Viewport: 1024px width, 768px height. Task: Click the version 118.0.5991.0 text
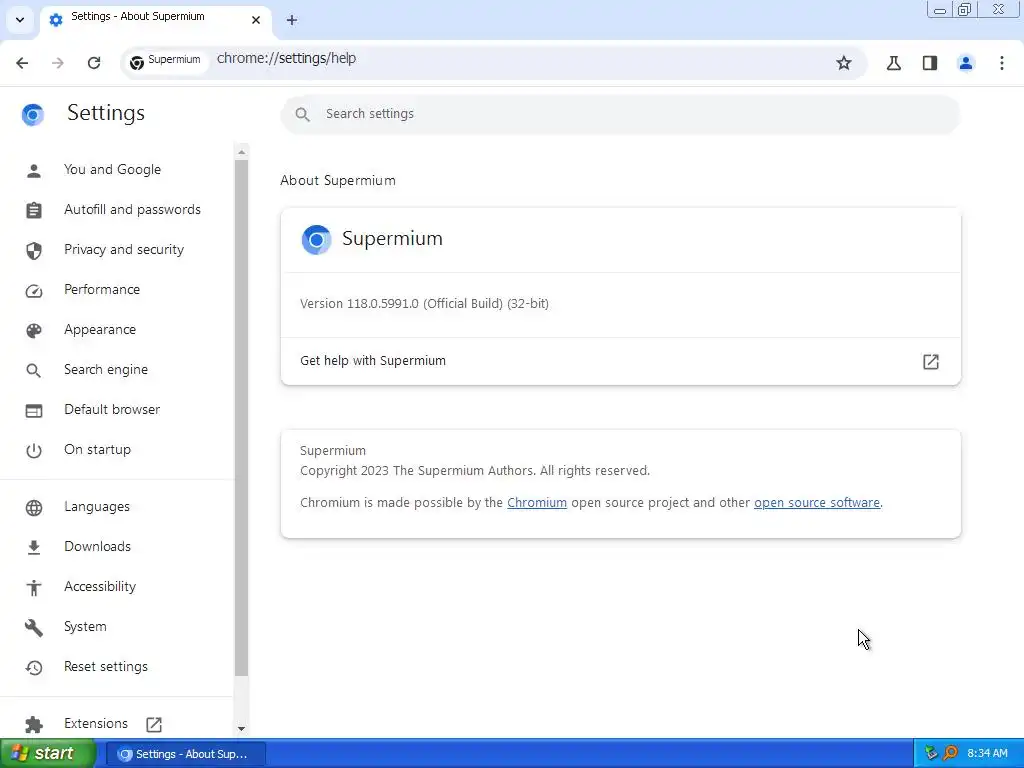pos(424,304)
